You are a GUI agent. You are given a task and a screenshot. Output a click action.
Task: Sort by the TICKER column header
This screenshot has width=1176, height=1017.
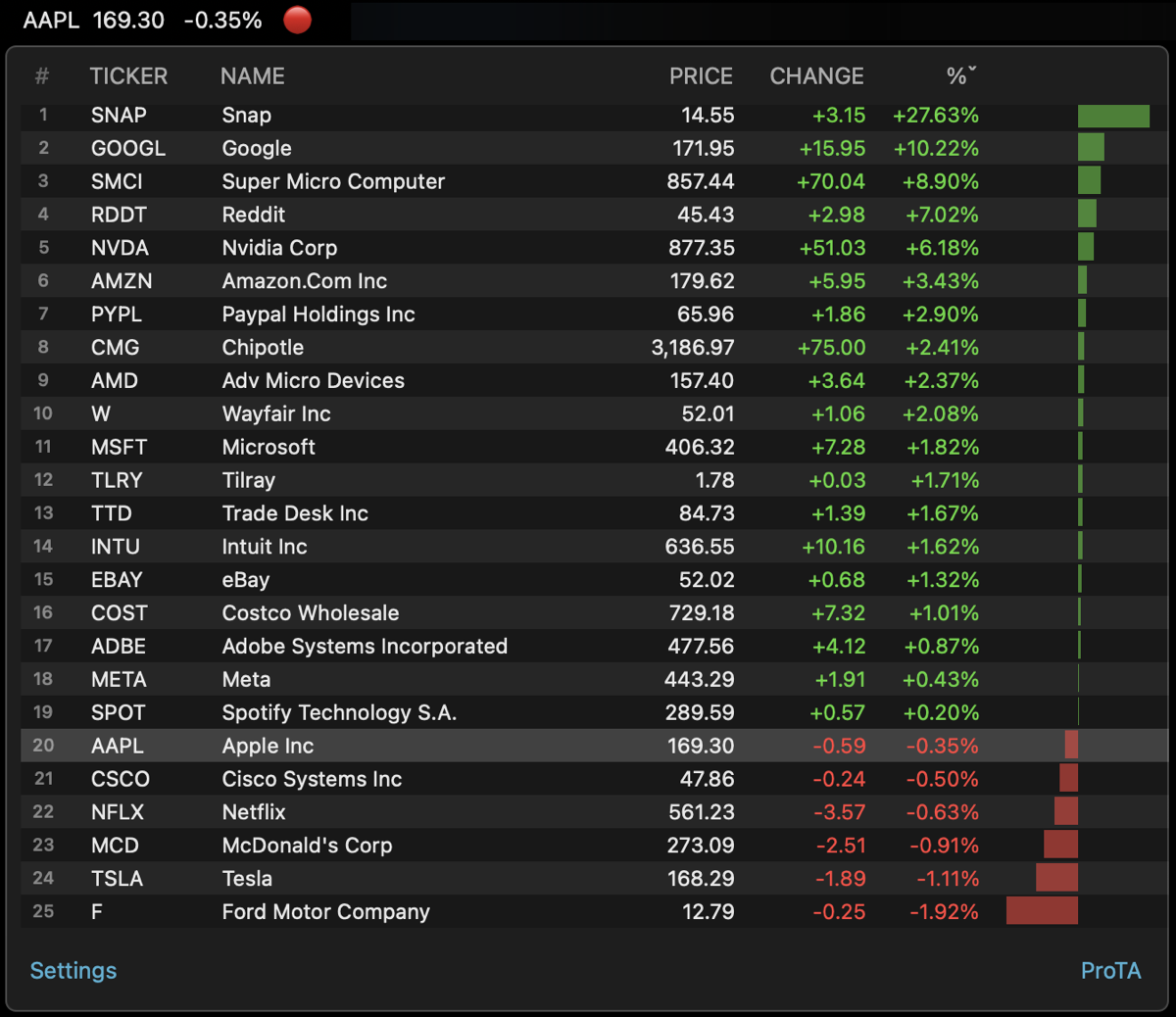point(128,76)
